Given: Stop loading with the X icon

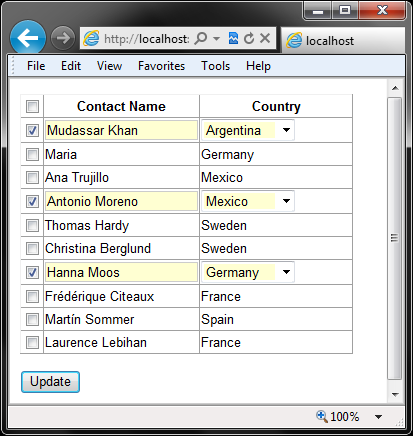Looking at the screenshot, I should tap(265, 38).
